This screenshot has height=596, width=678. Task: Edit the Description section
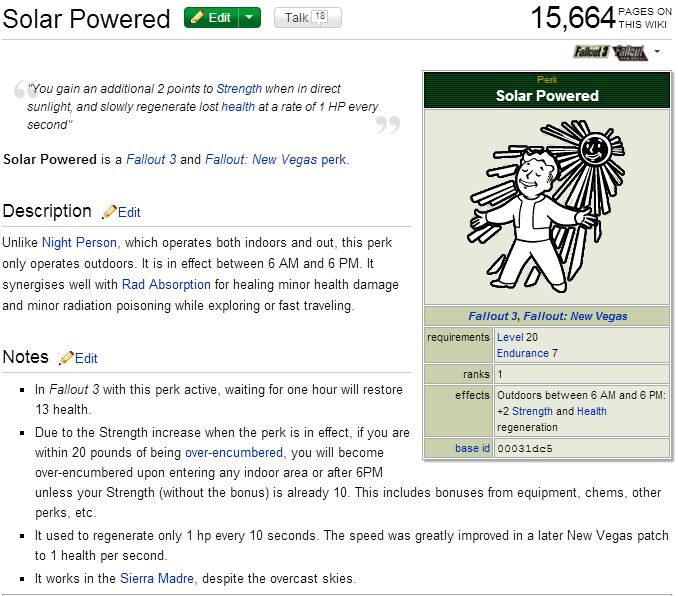pos(129,212)
